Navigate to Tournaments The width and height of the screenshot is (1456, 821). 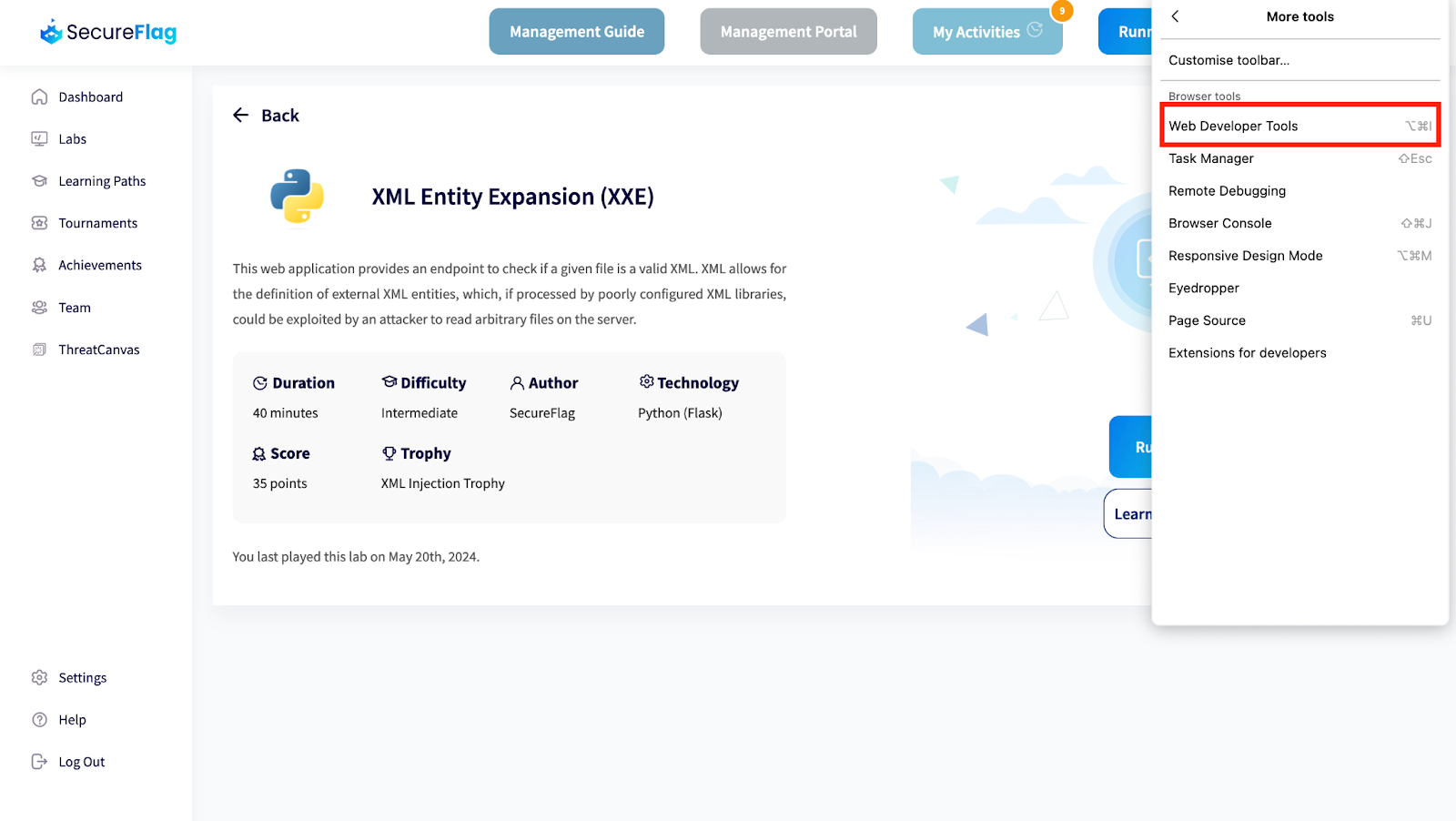coord(98,223)
